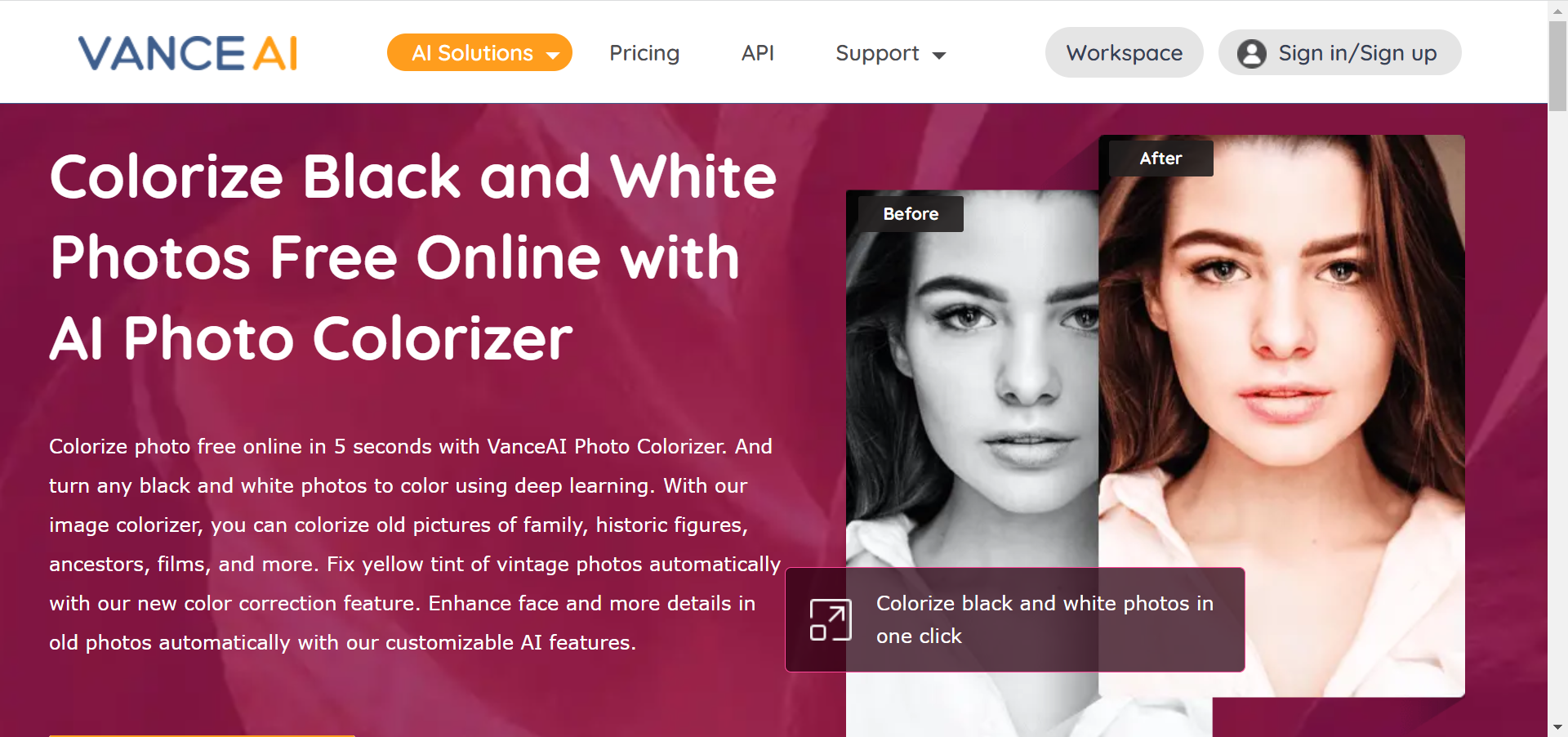Open the AI Solutions menu
The height and width of the screenshot is (737, 1568).
pos(479,52)
